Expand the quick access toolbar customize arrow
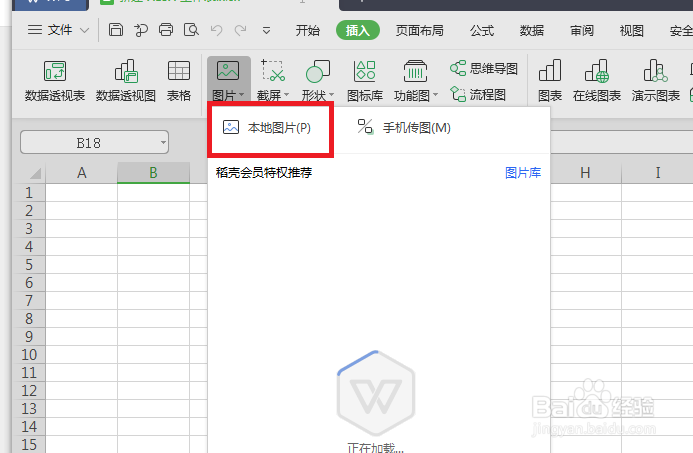The width and height of the screenshot is (693, 453). [266, 30]
